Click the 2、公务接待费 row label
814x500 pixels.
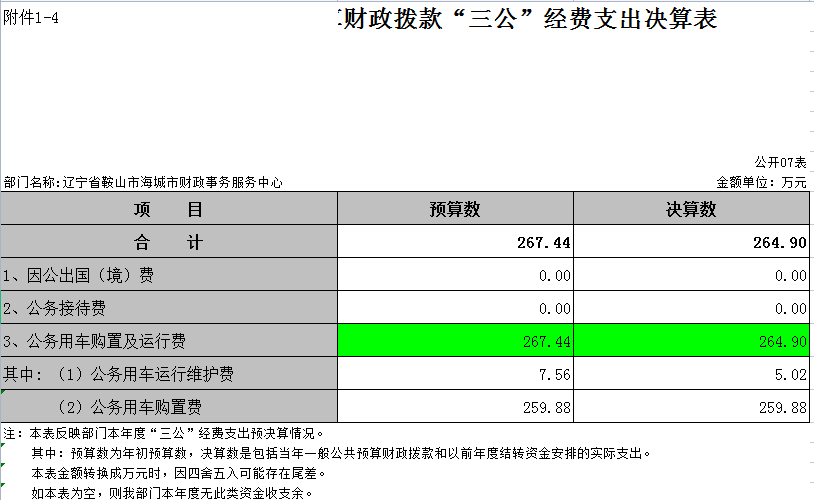(x=169, y=307)
